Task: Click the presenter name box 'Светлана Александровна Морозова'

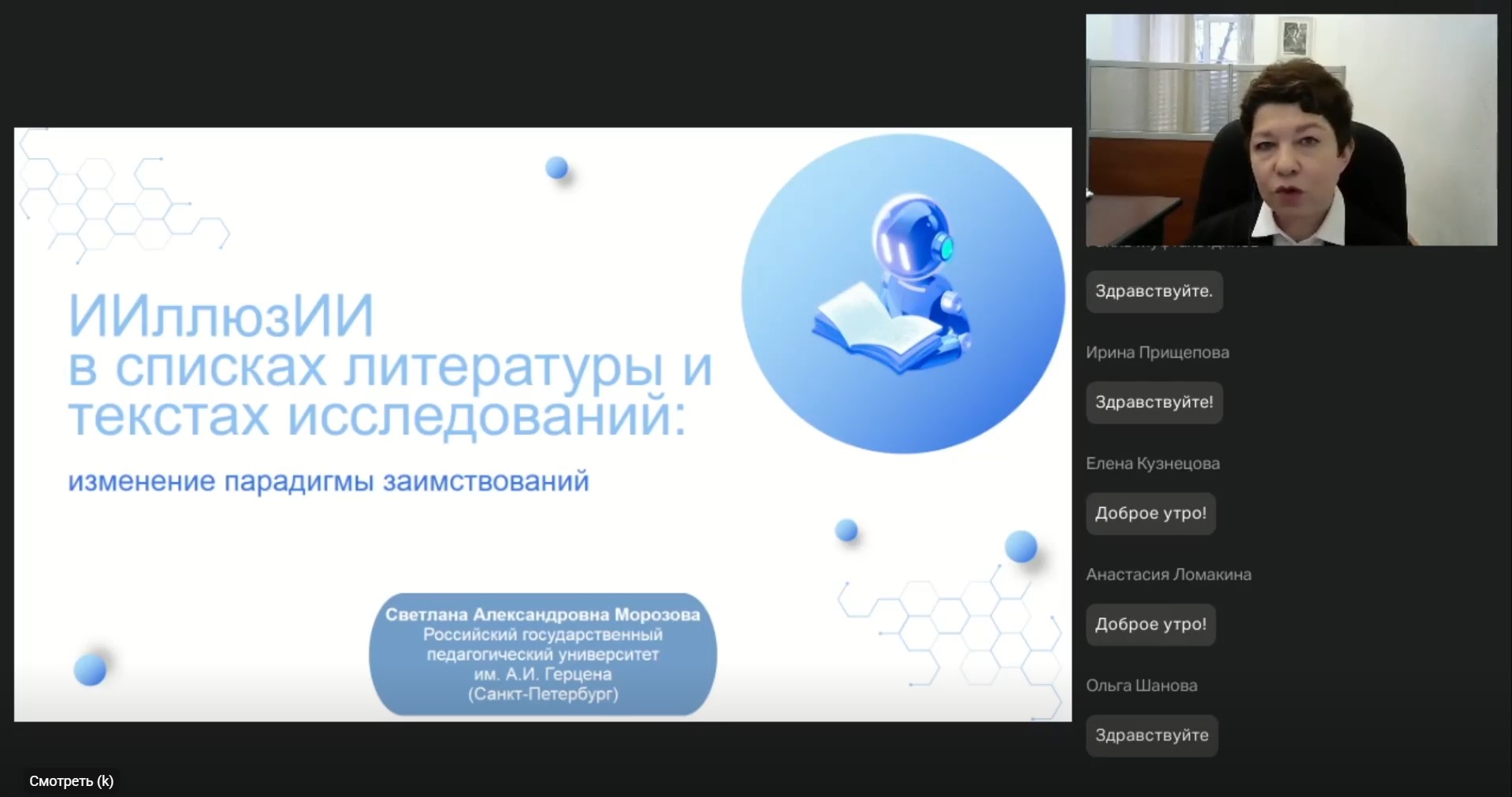Action: pos(542,654)
